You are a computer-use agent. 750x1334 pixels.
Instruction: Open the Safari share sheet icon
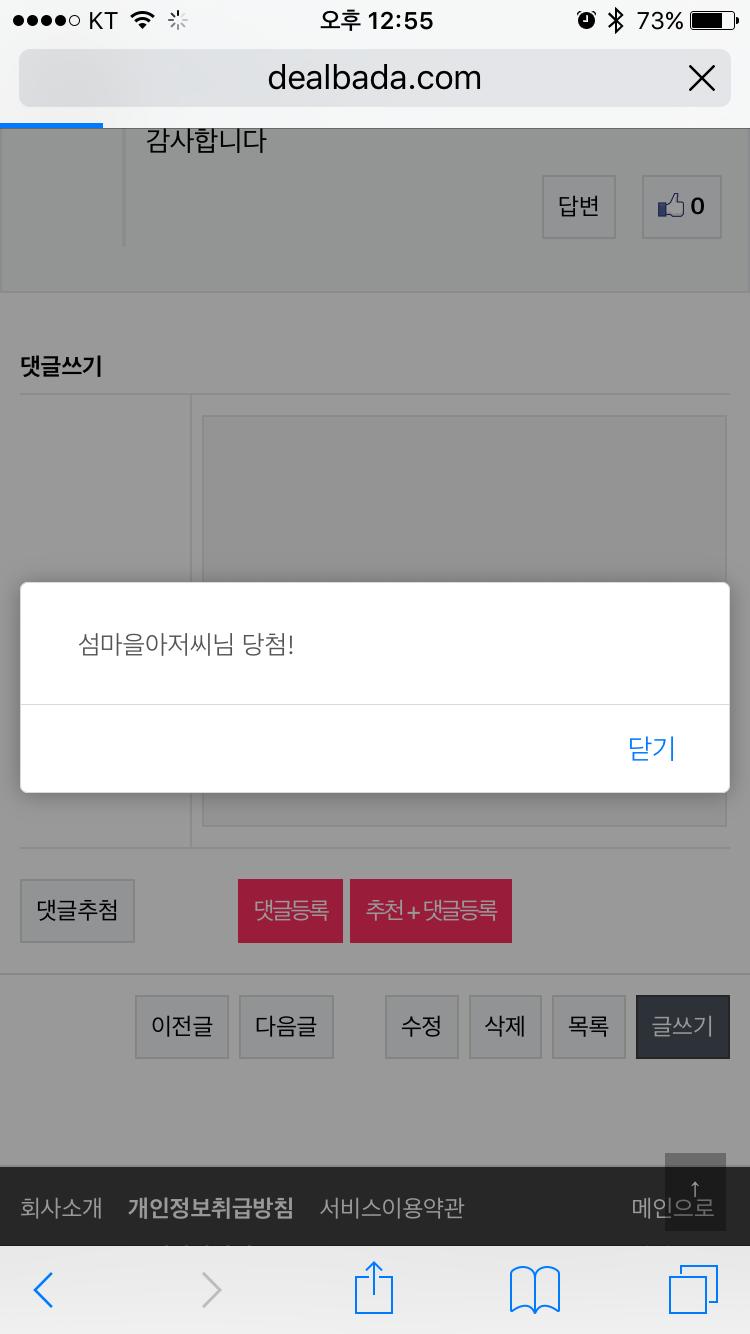375,1287
